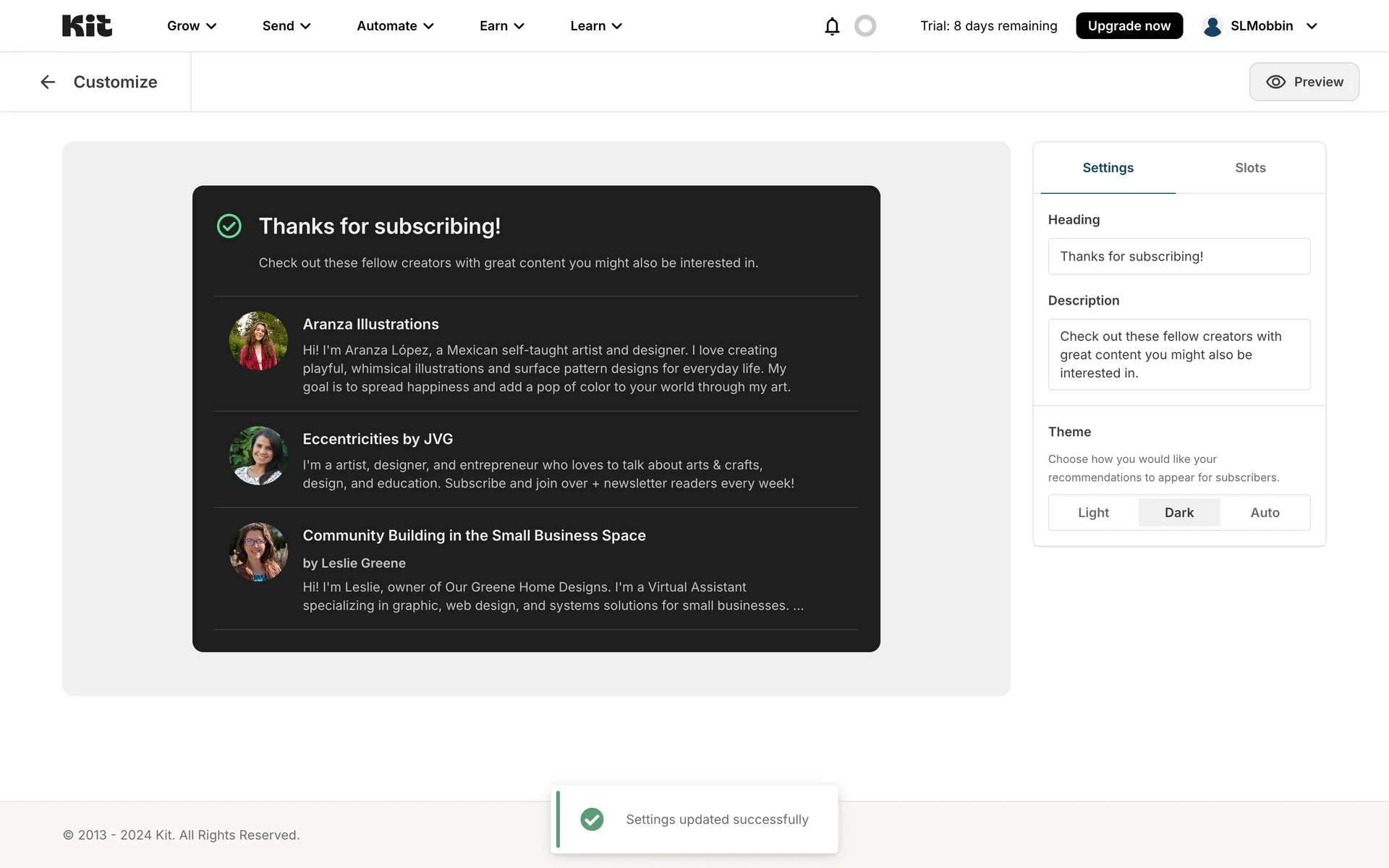Click the Kit logo
This screenshot has width=1389, height=868.
coord(87,26)
